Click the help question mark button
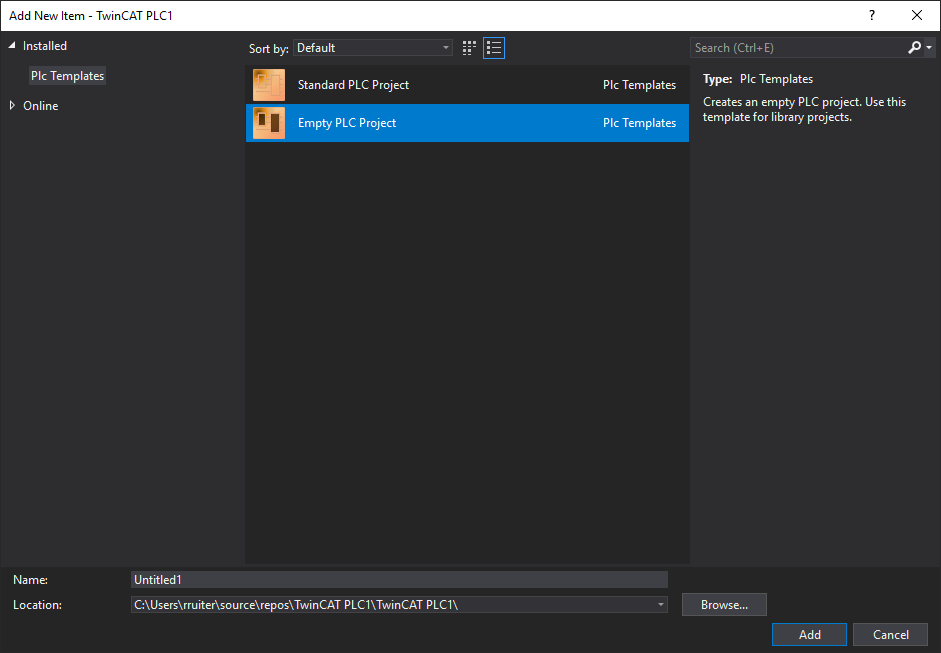The image size is (941, 653). pos(872,15)
